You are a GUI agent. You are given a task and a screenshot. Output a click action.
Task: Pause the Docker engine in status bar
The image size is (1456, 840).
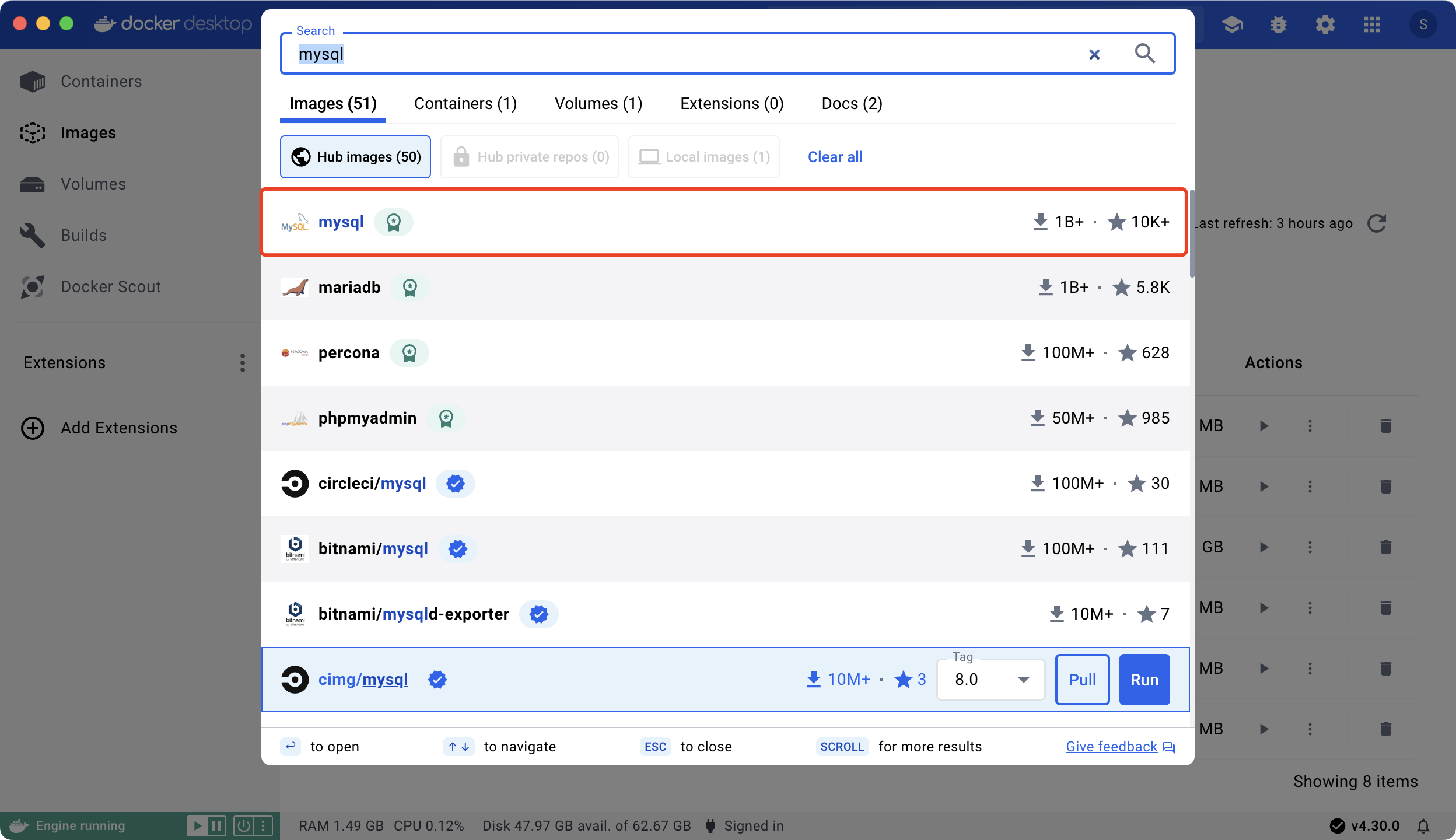pyautogui.click(x=216, y=826)
